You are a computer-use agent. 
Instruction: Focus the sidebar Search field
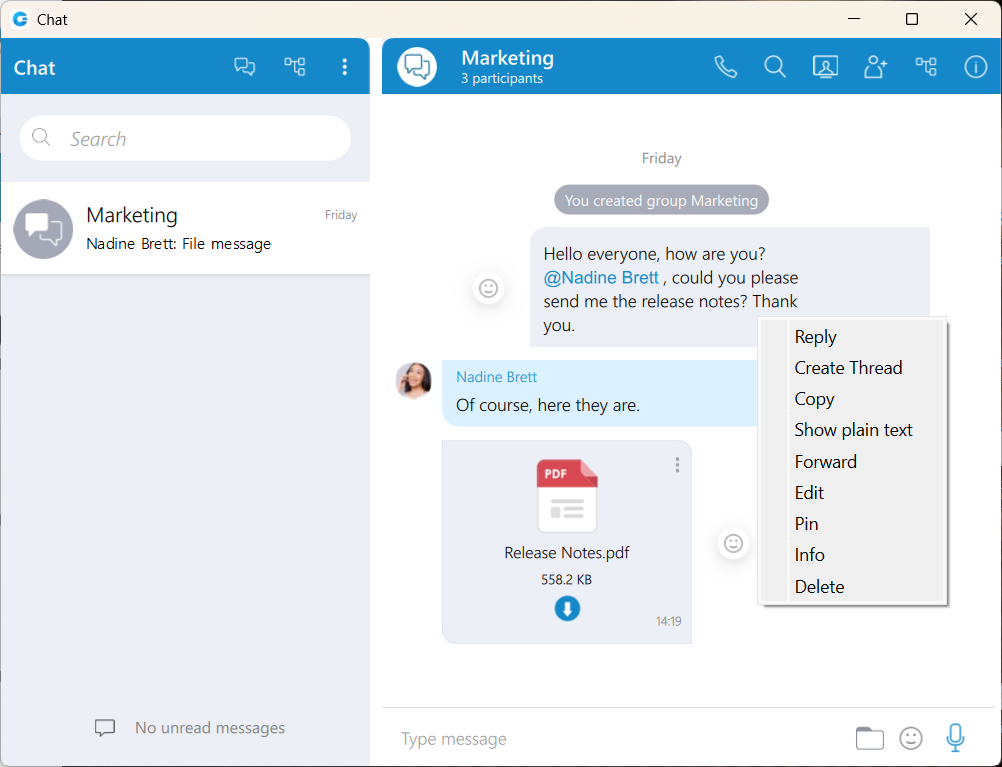[185, 138]
